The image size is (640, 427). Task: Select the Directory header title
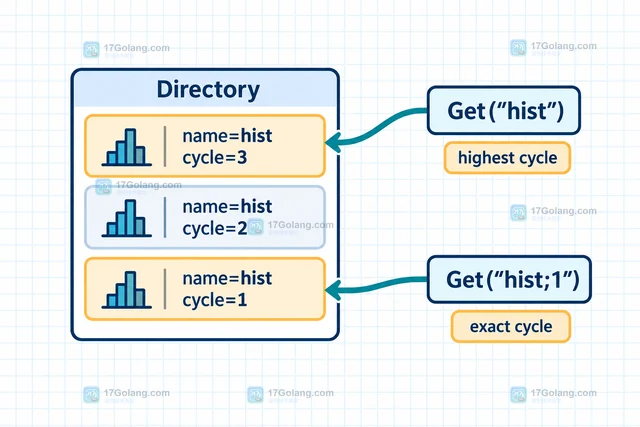click(x=208, y=89)
